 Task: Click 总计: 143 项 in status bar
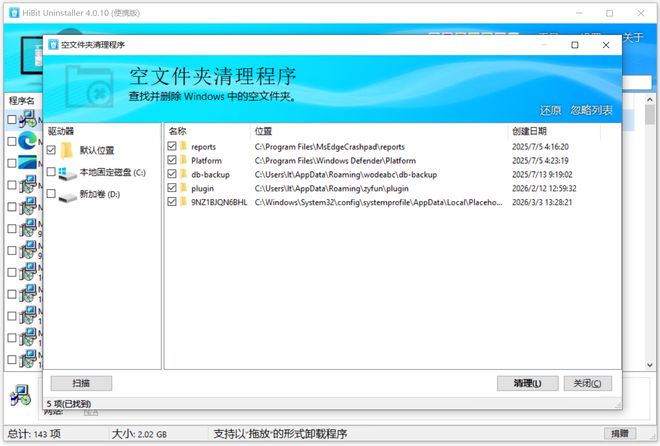coord(34,434)
